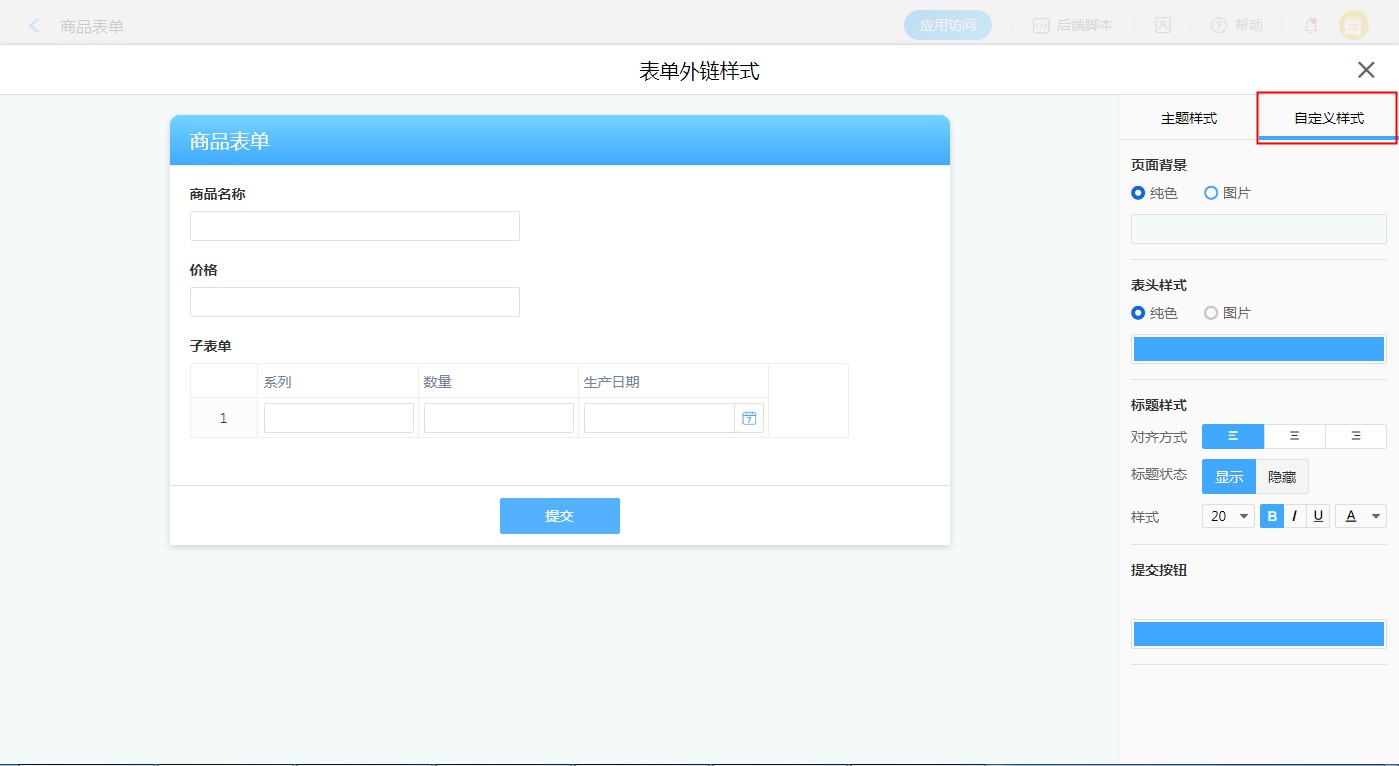Switch to the 自定义样式 tab
The width and height of the screenshot is (1399, 766).
(1328, 118)
